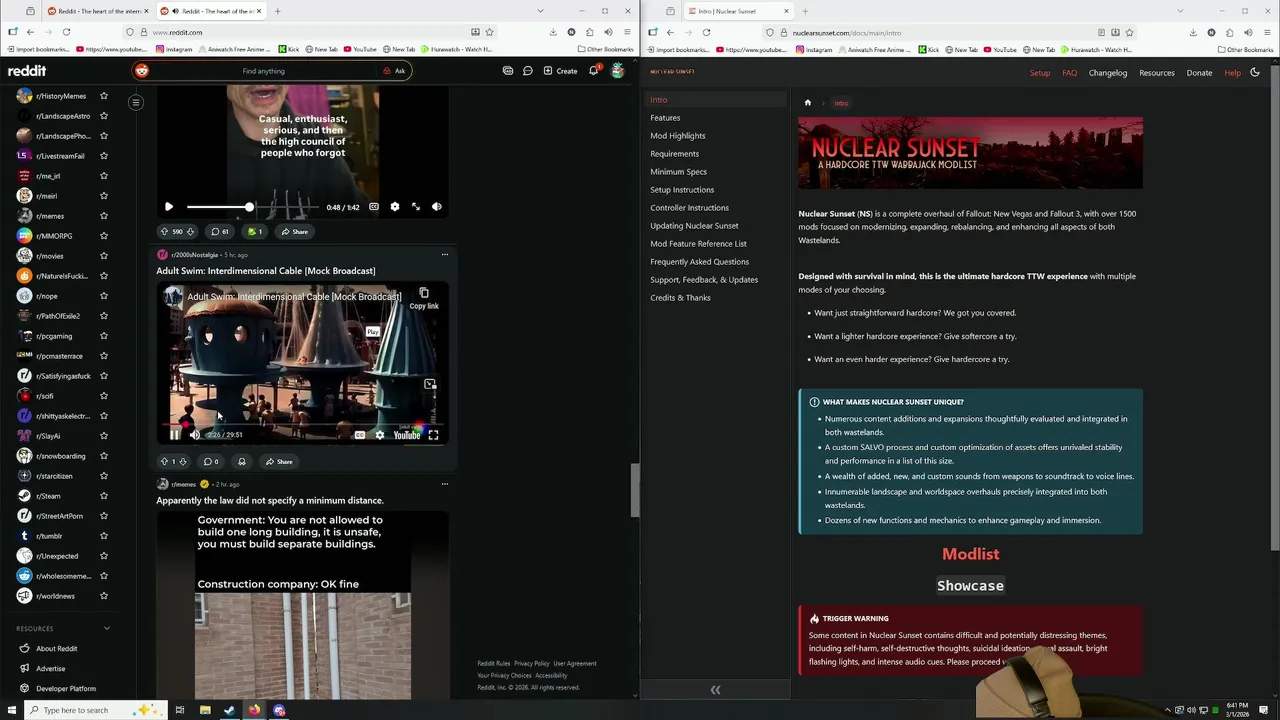Image resolution: width=1280 pixels, height=720 pixels.
Task: Toggle favorite star for r/Unexpected
Action: pos(103,556)
